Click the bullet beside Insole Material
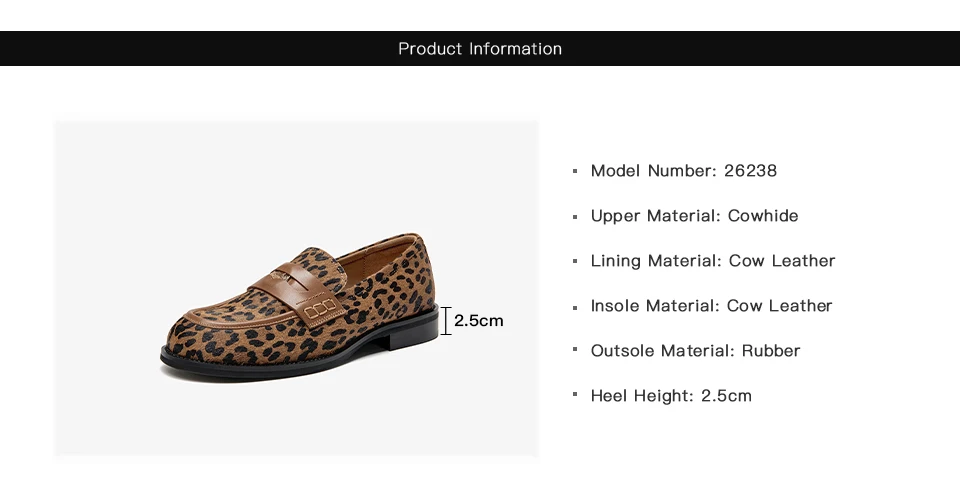Viewport: 960px width, 495px height. point(575,307)
